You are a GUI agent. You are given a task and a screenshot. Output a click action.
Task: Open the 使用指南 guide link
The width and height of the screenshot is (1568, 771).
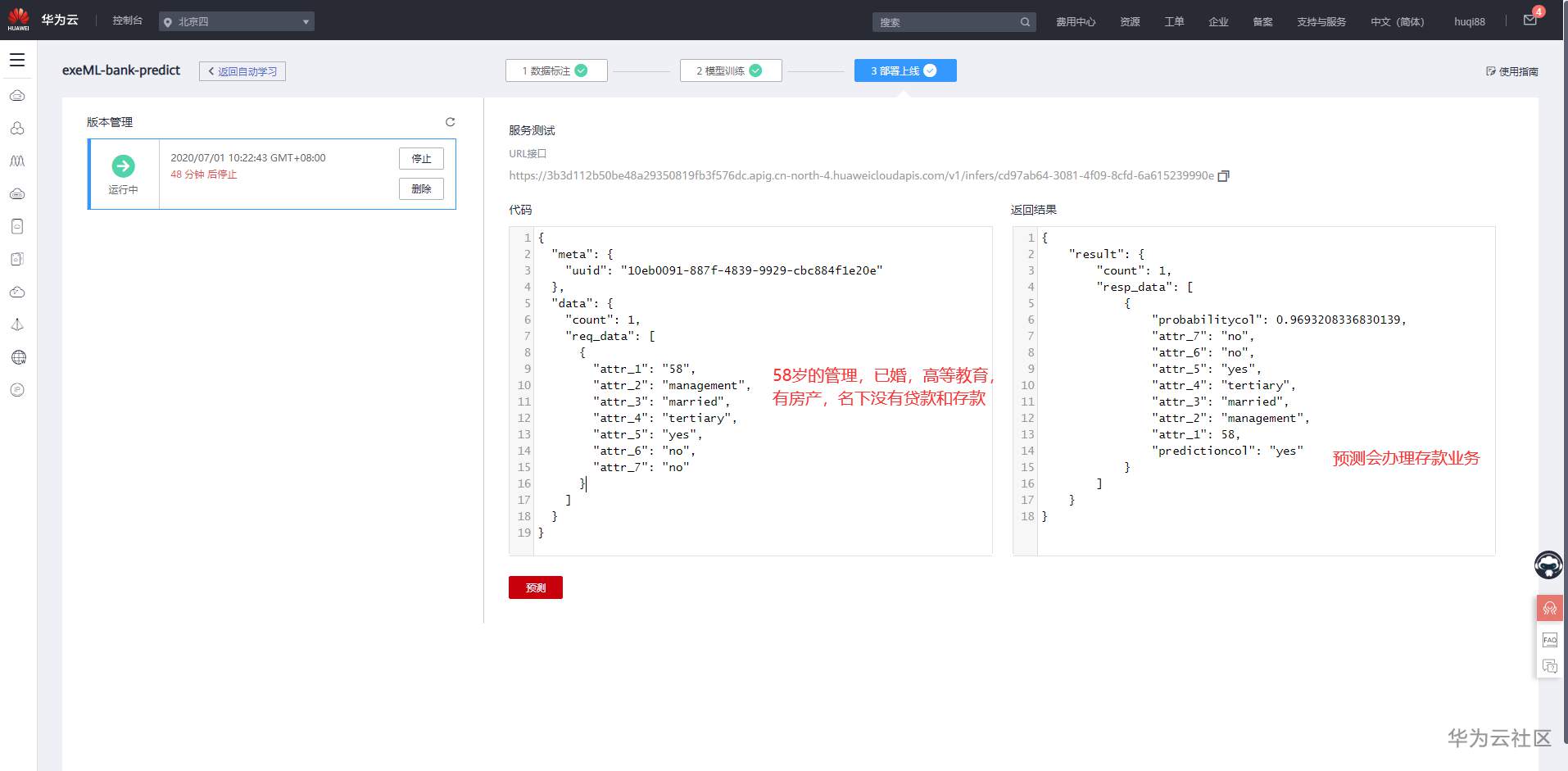1512,71
